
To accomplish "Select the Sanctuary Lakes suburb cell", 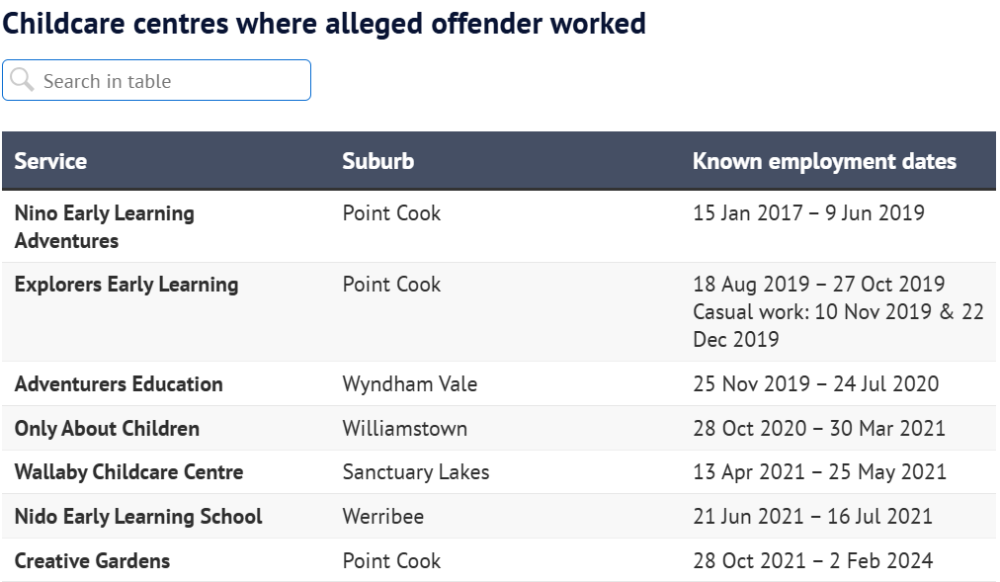I will coord(416,472).
